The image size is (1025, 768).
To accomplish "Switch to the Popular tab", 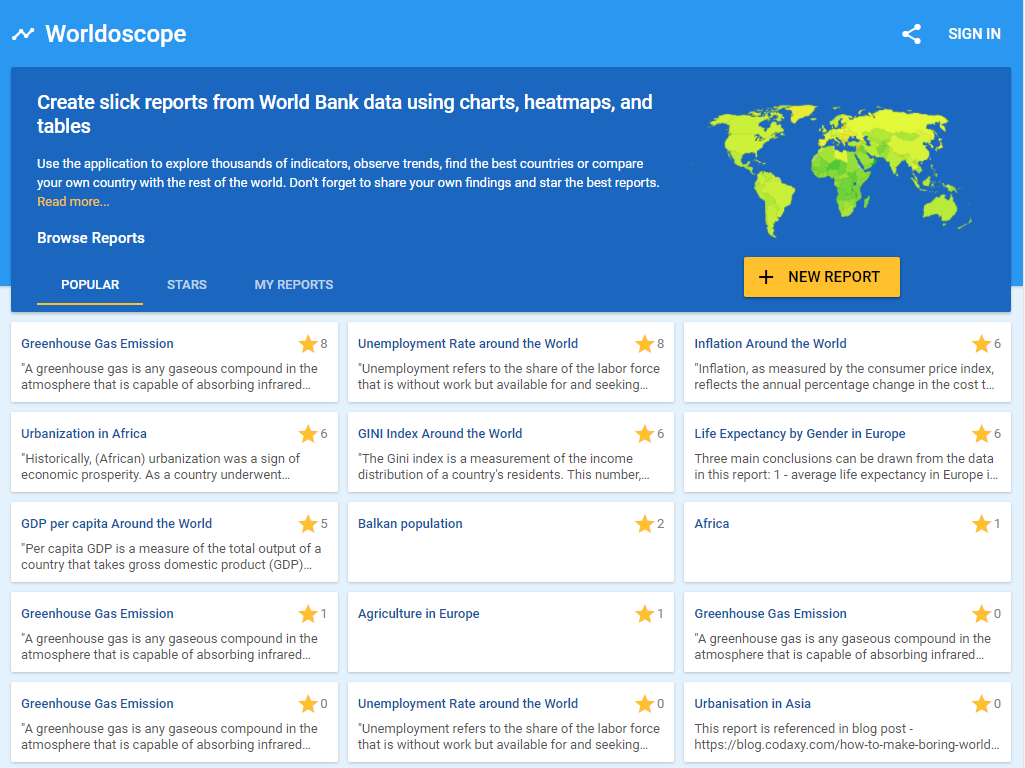I will tap(90, 285).
